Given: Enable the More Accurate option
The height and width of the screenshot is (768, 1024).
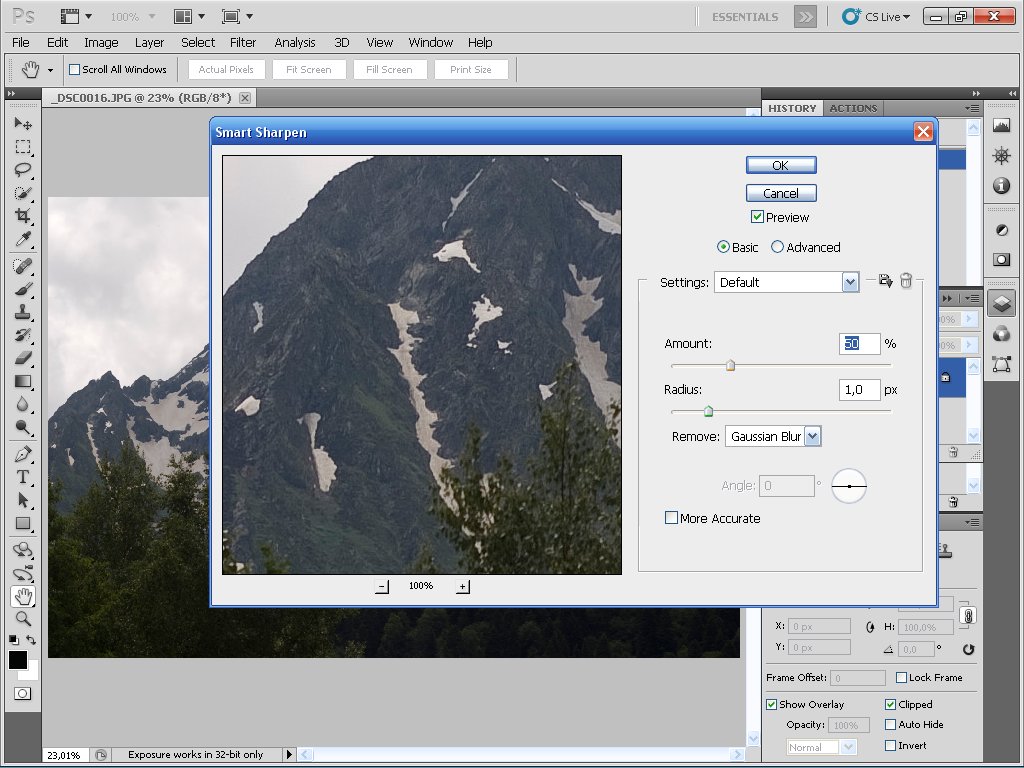Looking at the screenshot, I should point(672,518).
